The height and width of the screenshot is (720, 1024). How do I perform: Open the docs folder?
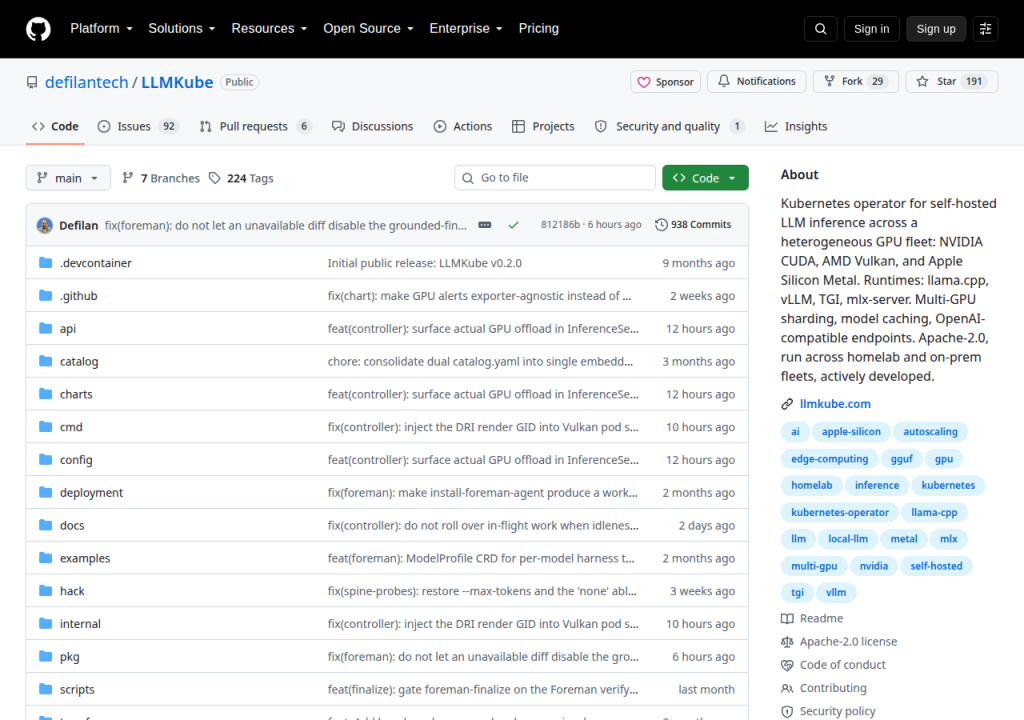[x=72, y=525]
